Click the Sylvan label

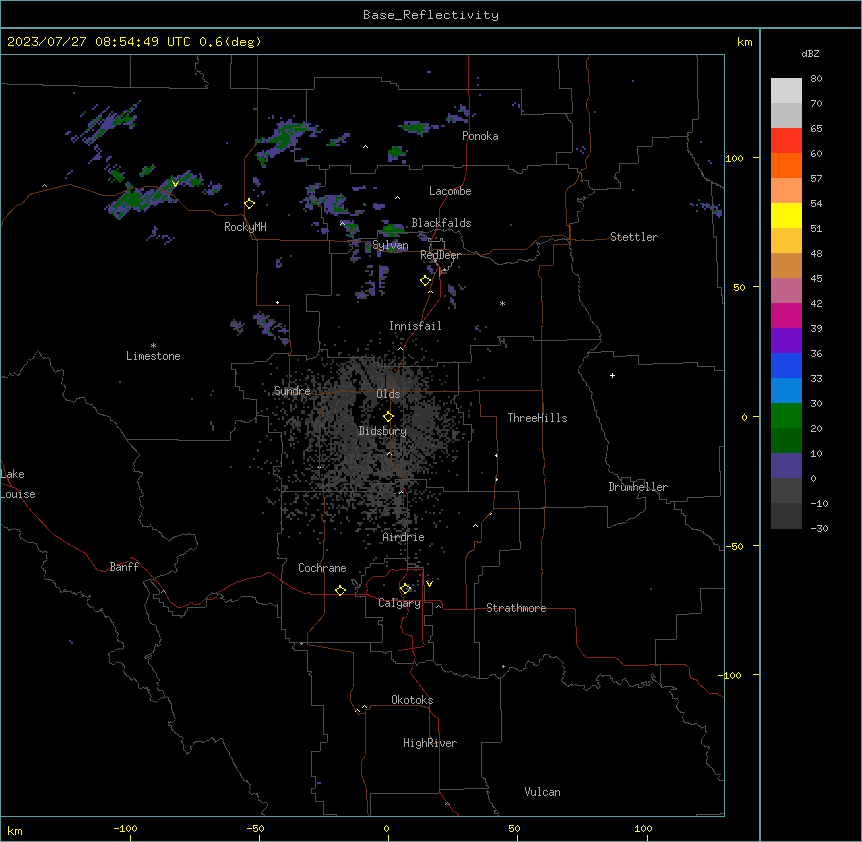[390, 245]
